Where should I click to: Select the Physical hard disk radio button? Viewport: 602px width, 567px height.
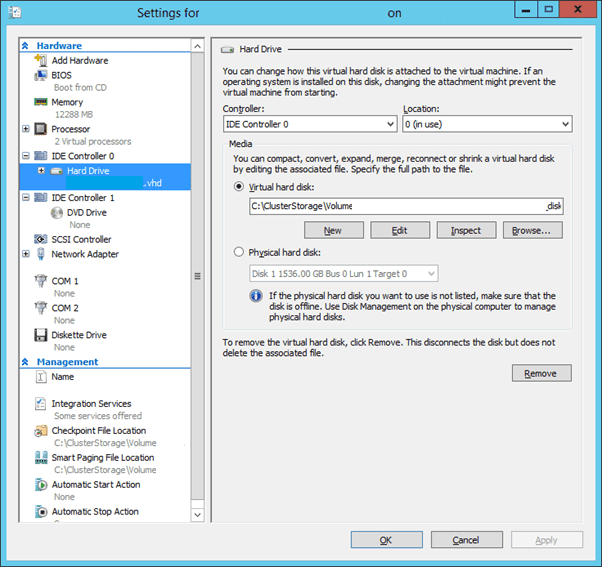[x=239, y=252]
